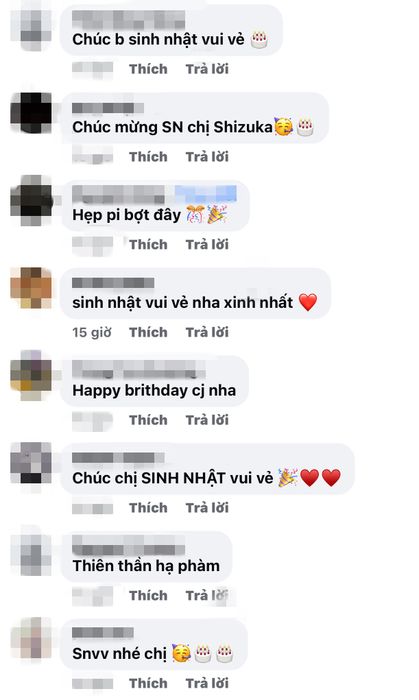Like the "Snvv nhé chị" comment
419x700 pixels.
[x=148, y=683]
